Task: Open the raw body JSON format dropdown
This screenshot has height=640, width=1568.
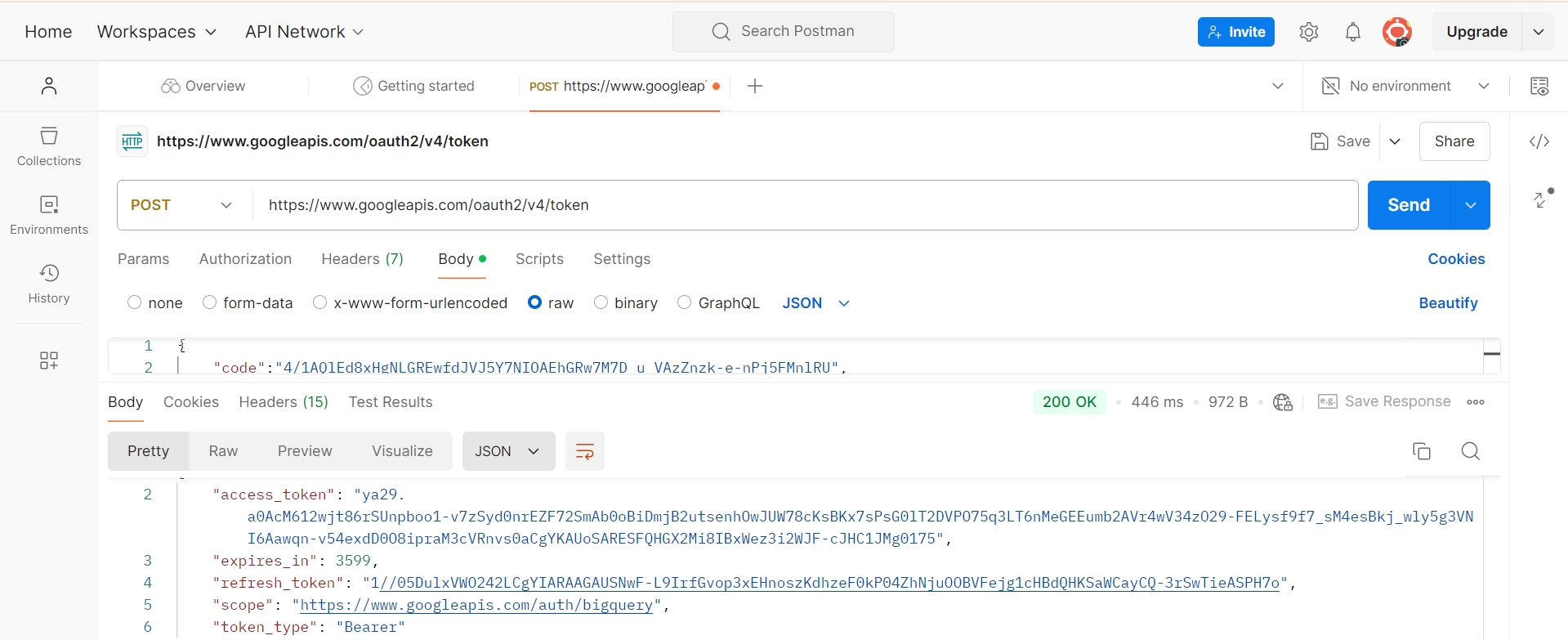Action: 816,303
